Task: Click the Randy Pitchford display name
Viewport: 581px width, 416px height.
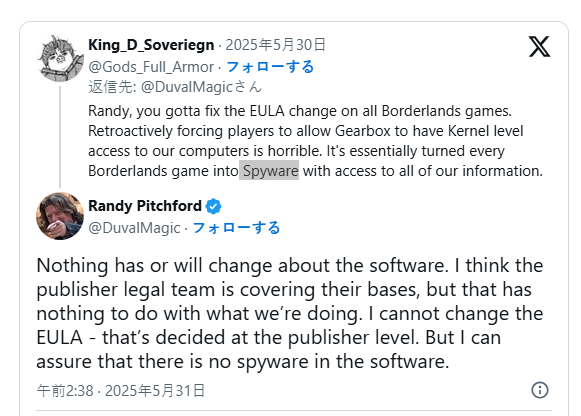Action: (145, 206)
